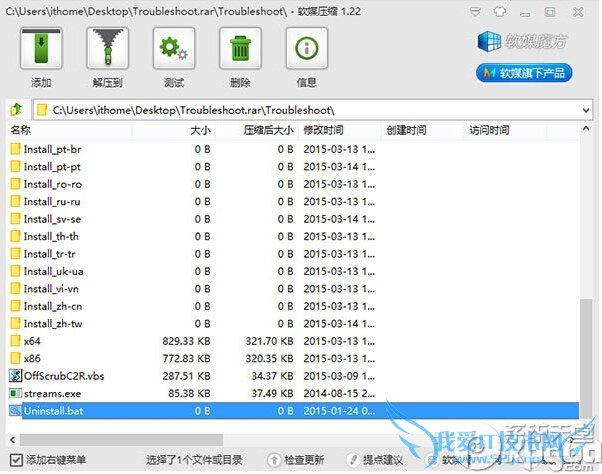Go up one folder with green arrow

pos(16,110)
